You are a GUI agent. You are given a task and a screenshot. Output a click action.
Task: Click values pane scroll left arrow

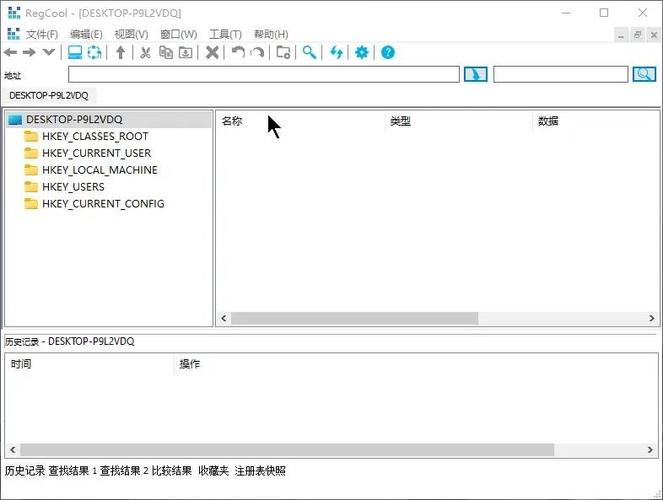pos(224,318)
